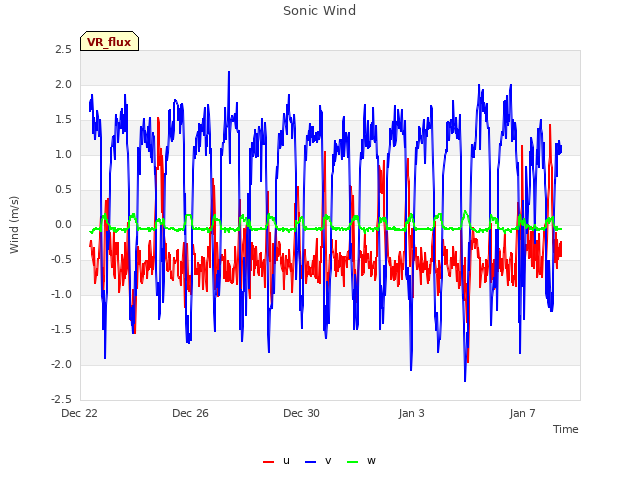Toggle the w series legend entry

pyautogui.click(x=361, y=461)
